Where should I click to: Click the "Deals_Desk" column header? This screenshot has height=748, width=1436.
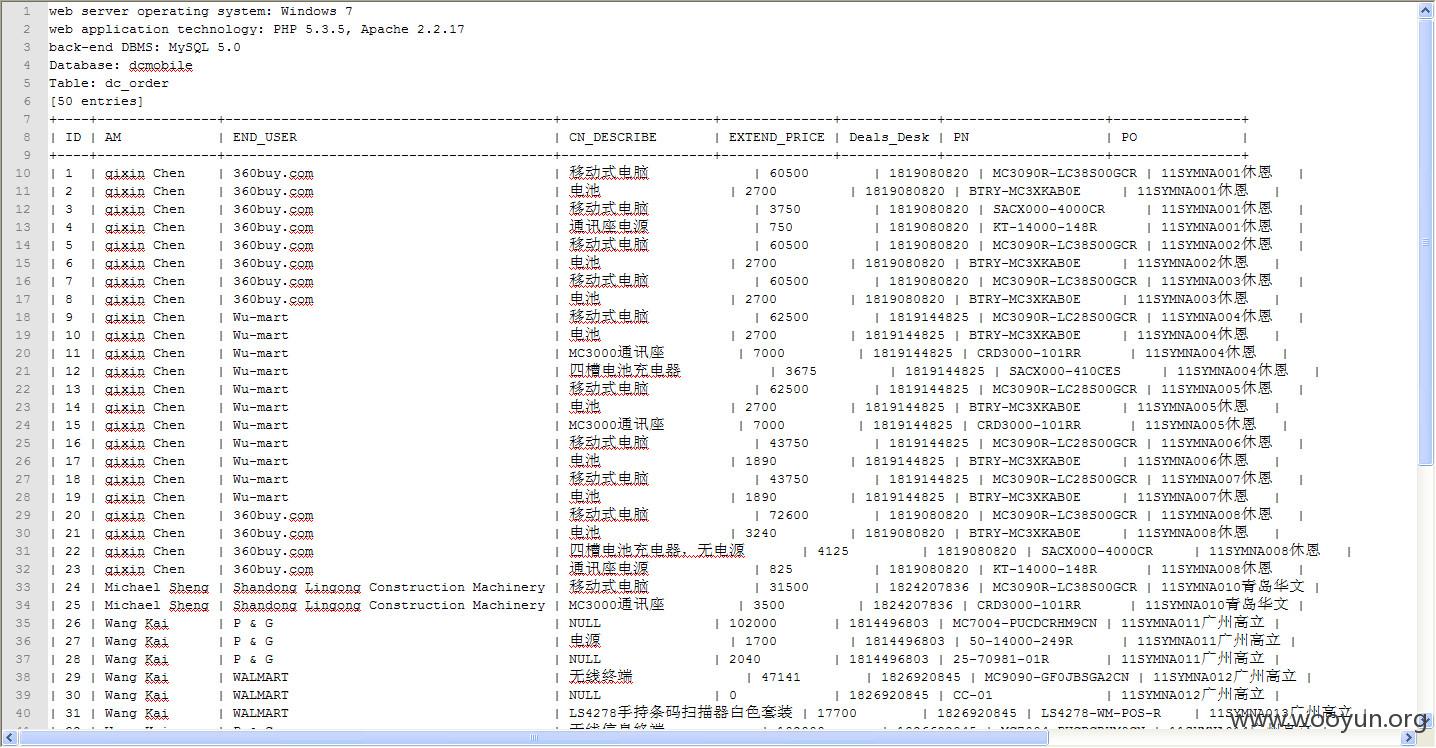[x=889, y=138]
